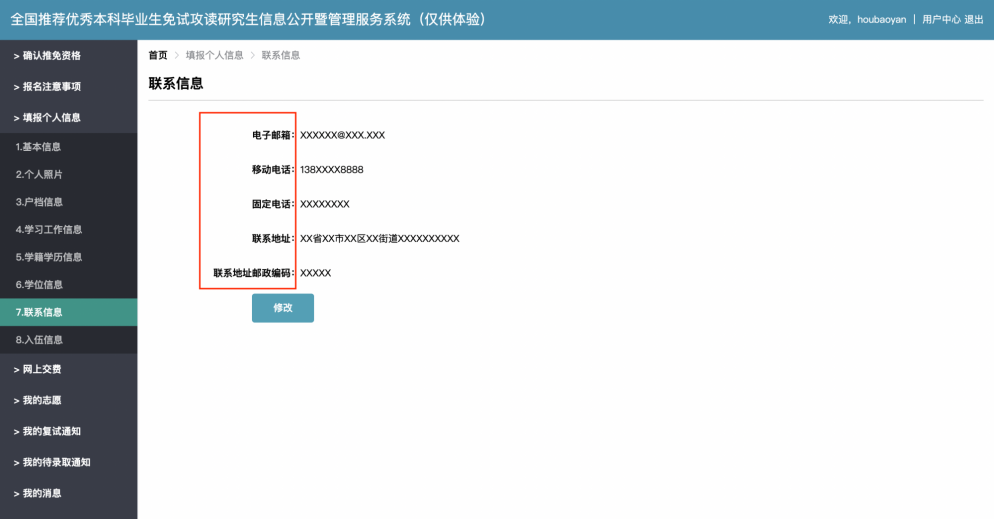Click 首页 in the breadcrumb
The width and height of the screenshot is (994, 519).
[158, 55]
